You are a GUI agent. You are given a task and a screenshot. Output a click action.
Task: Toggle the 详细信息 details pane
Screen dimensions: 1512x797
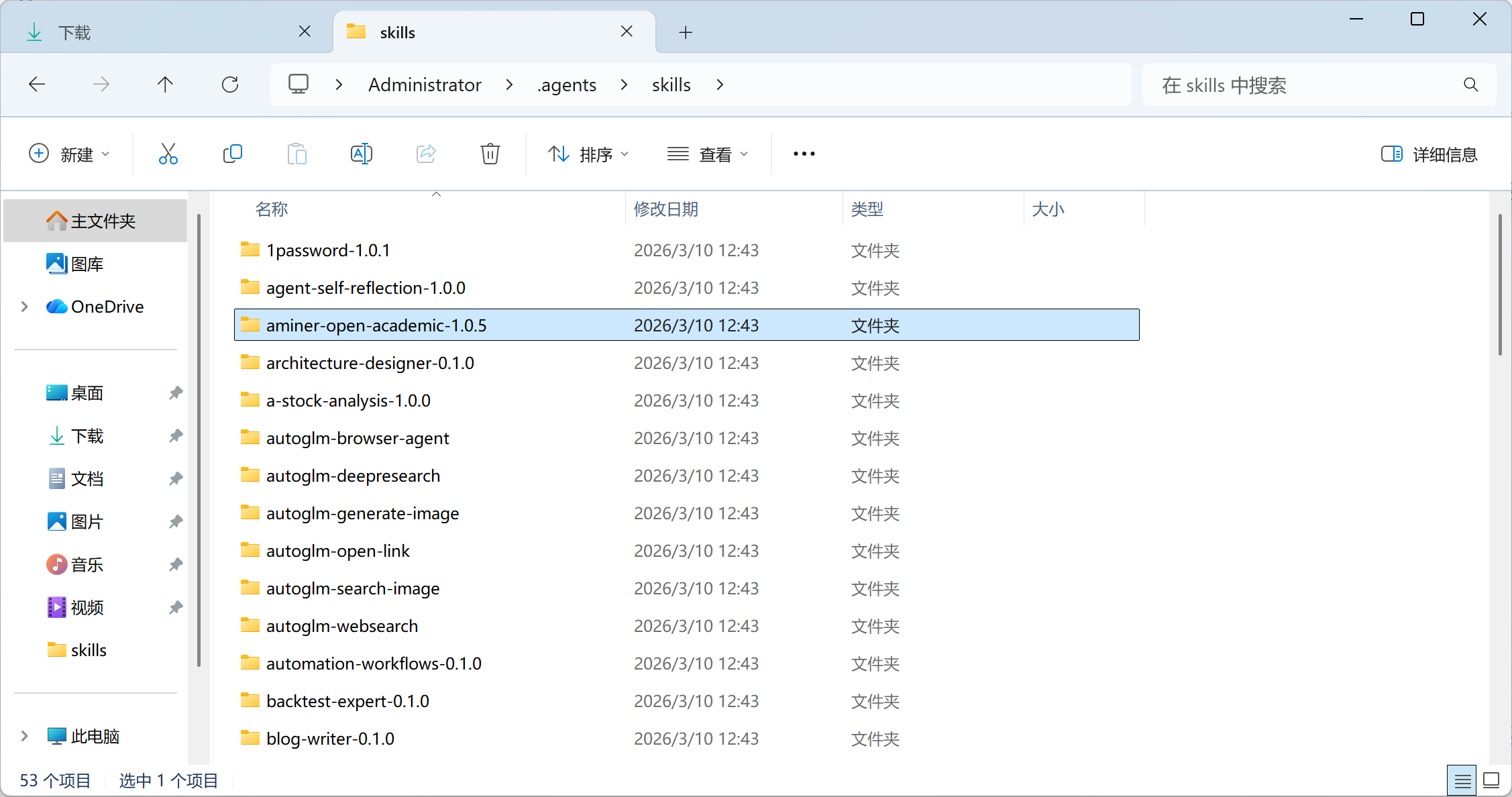[x=1429, y=154]
